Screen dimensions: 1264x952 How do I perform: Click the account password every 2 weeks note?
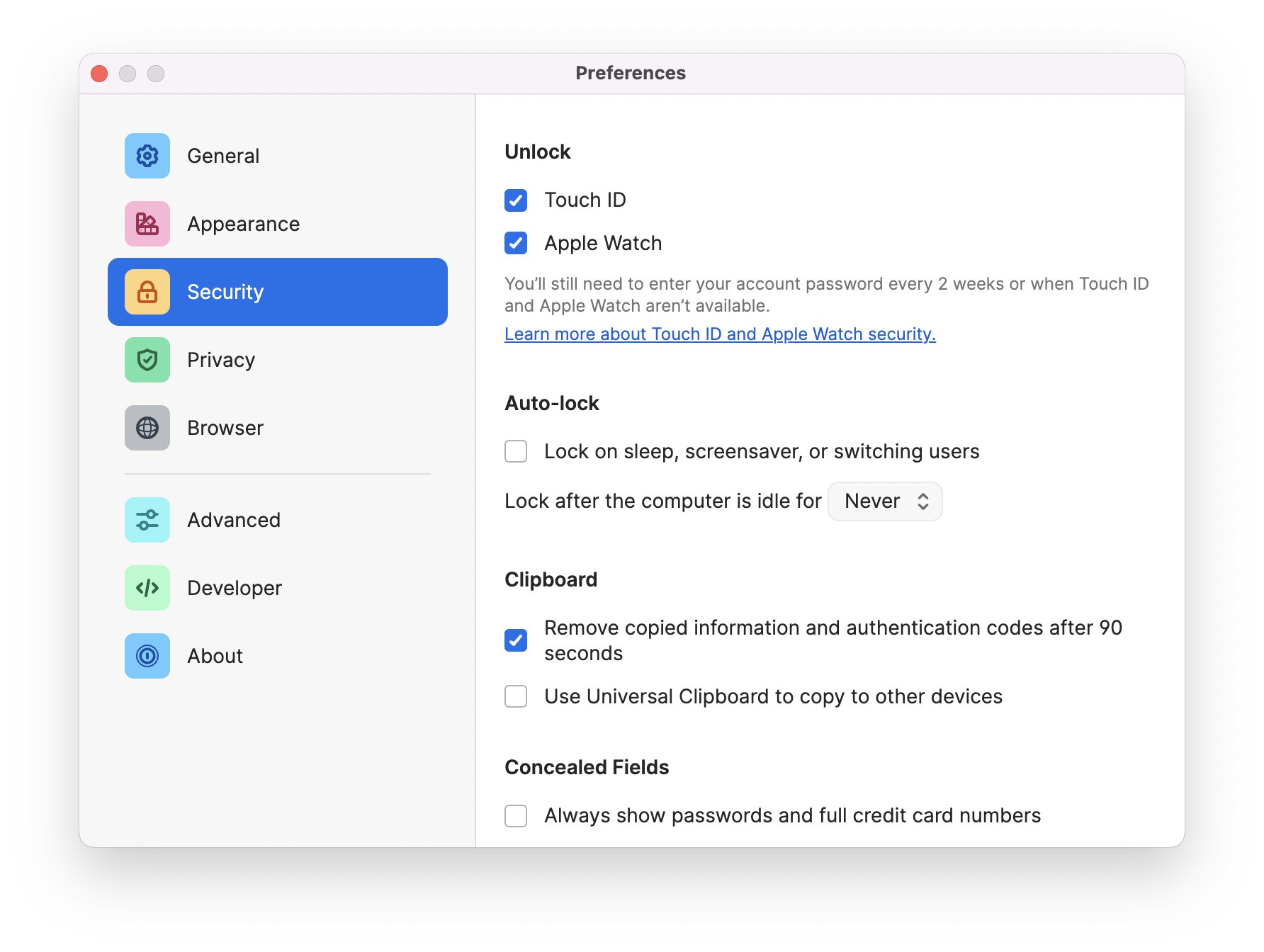pyautogui.click(x=826, y=295)
